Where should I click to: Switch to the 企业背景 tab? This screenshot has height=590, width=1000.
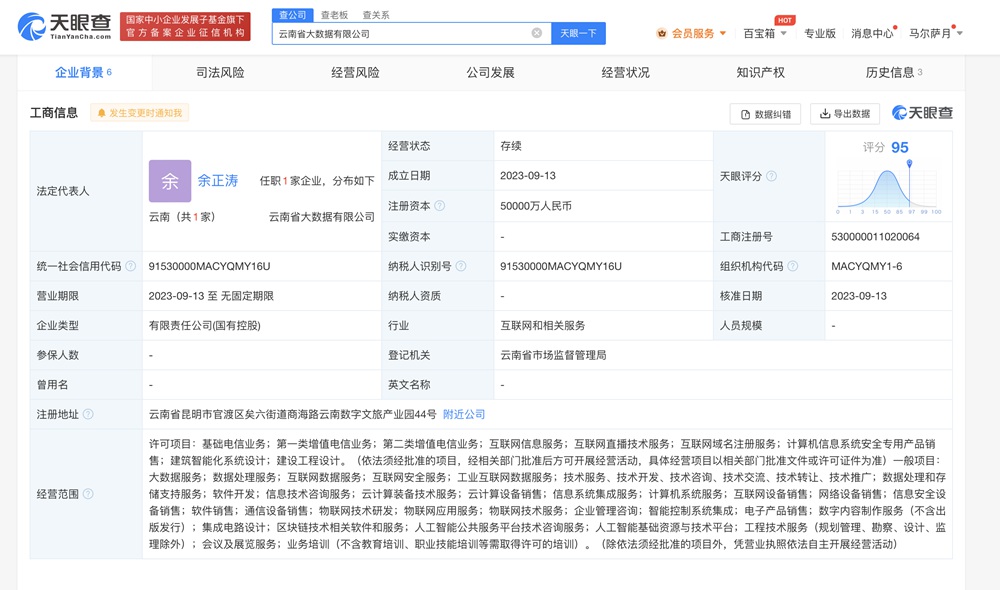84,73
